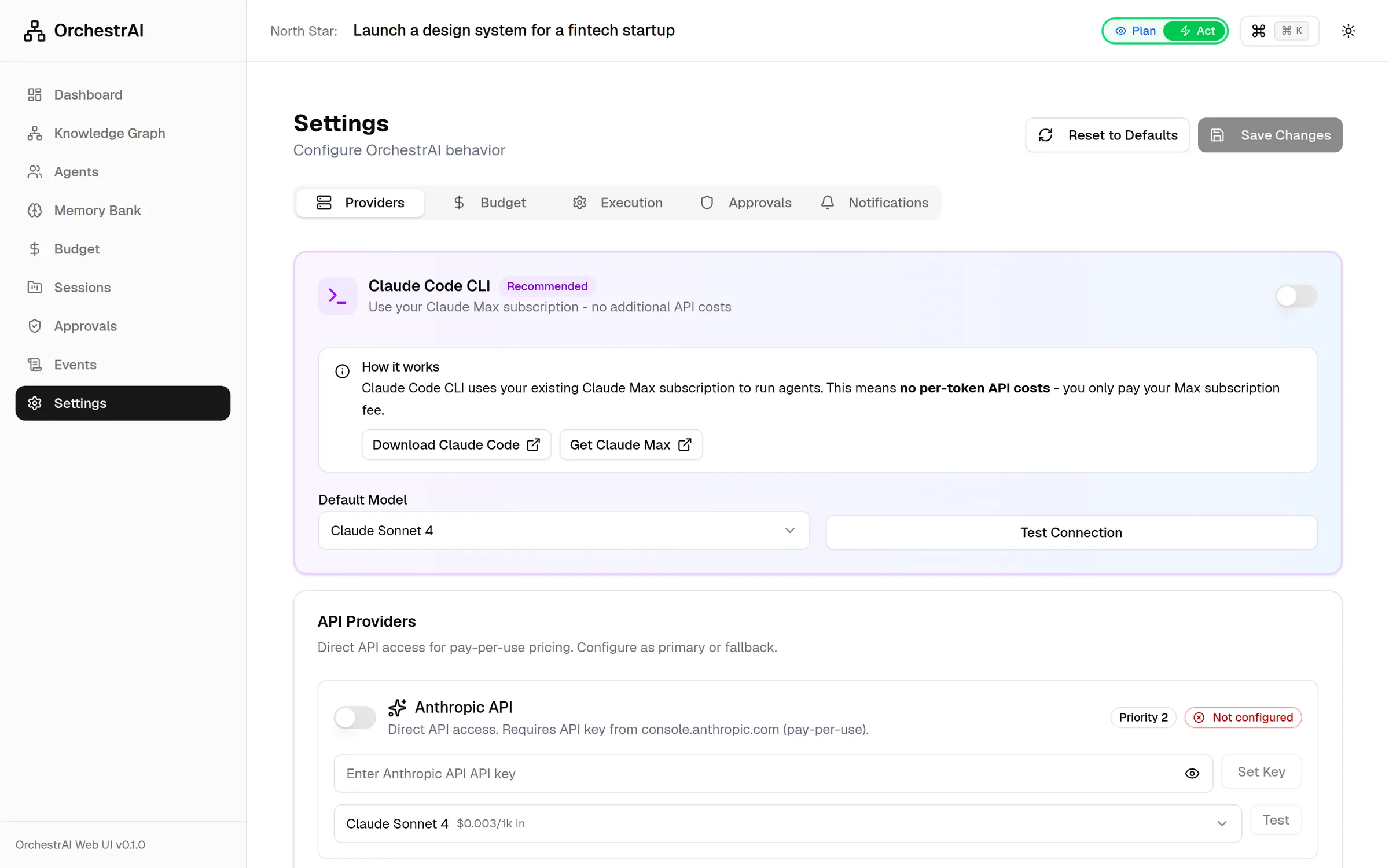Open Knowledge Graph from the sidebar

pyautogui.click(x=123, y=133)
